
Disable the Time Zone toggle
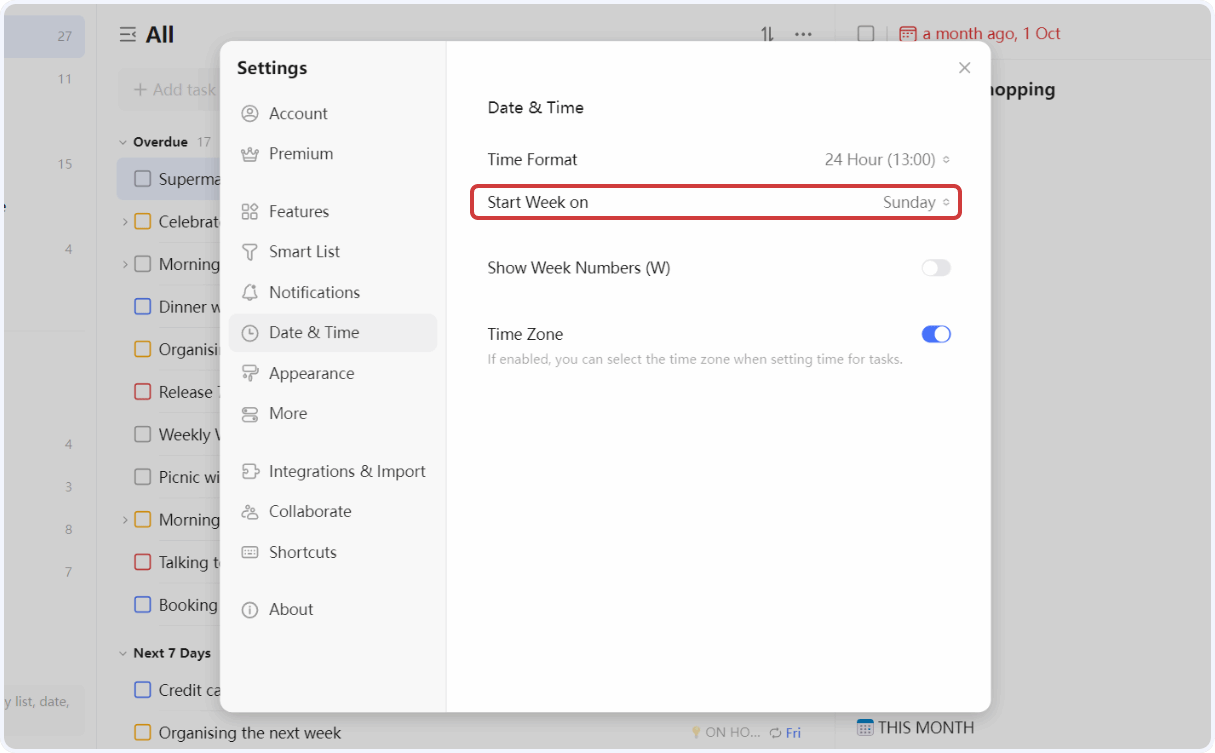pos(936,333)
